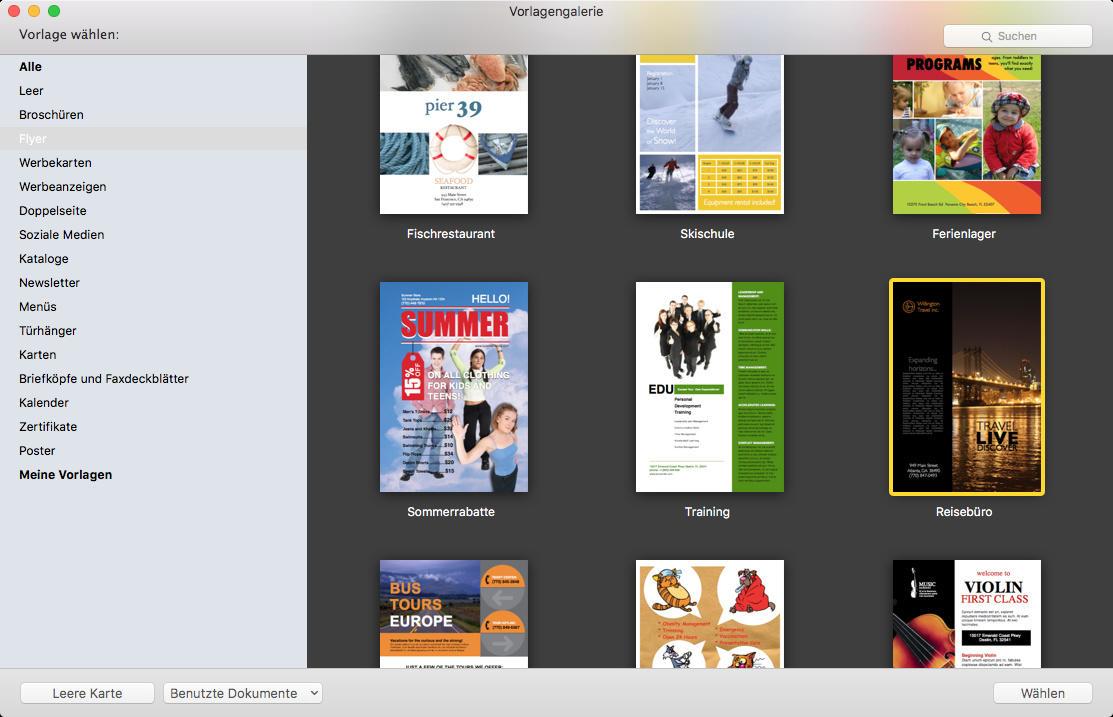Focus the Suchen search field

(x=1018, y=36)
